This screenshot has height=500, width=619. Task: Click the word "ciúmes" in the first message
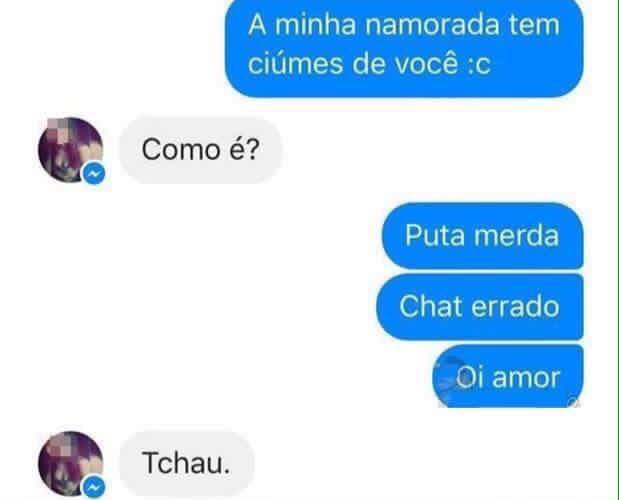[x=295, y=64]
